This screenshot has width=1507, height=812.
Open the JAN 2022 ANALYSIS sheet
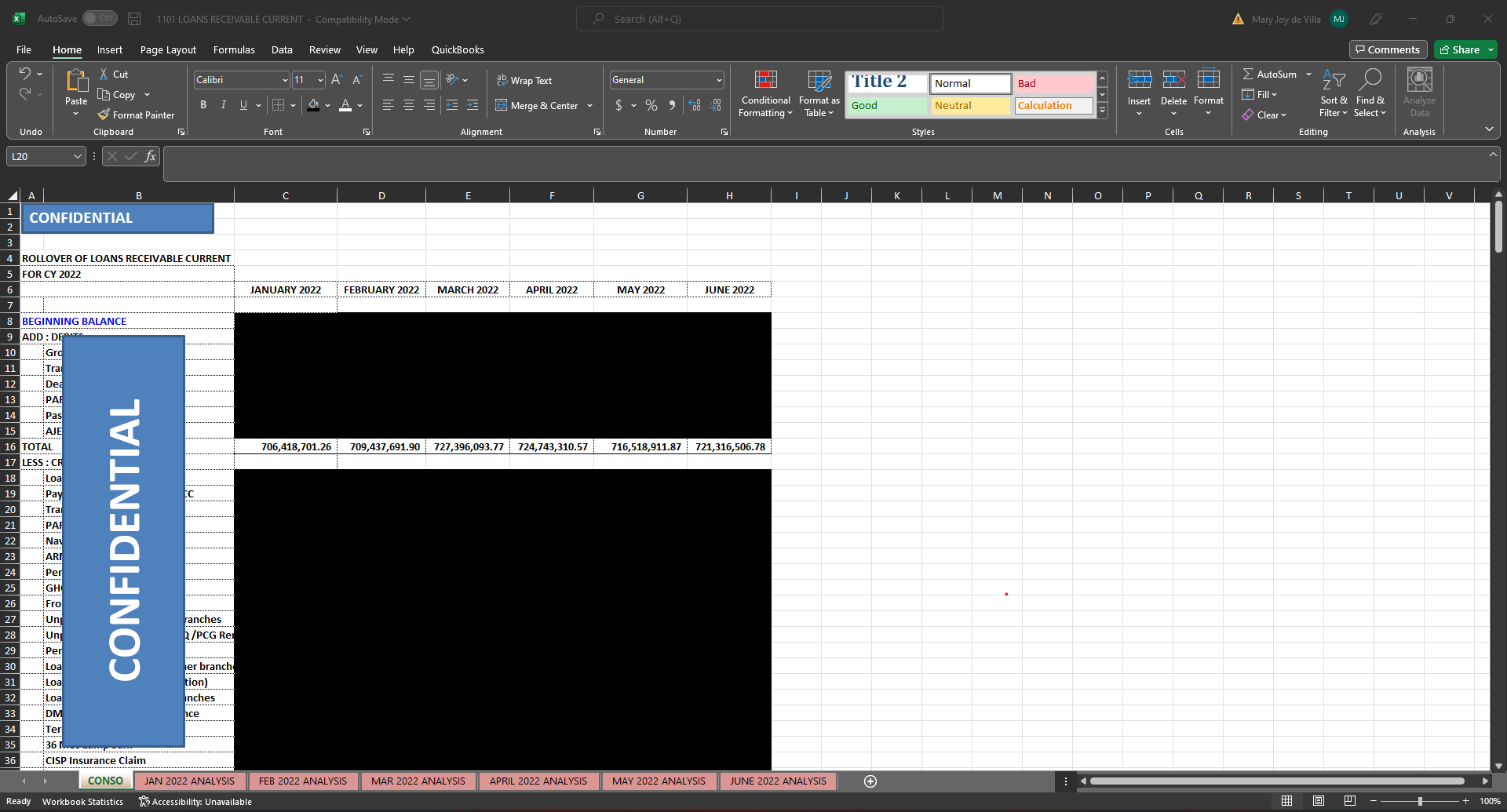[x=189, y=781]
